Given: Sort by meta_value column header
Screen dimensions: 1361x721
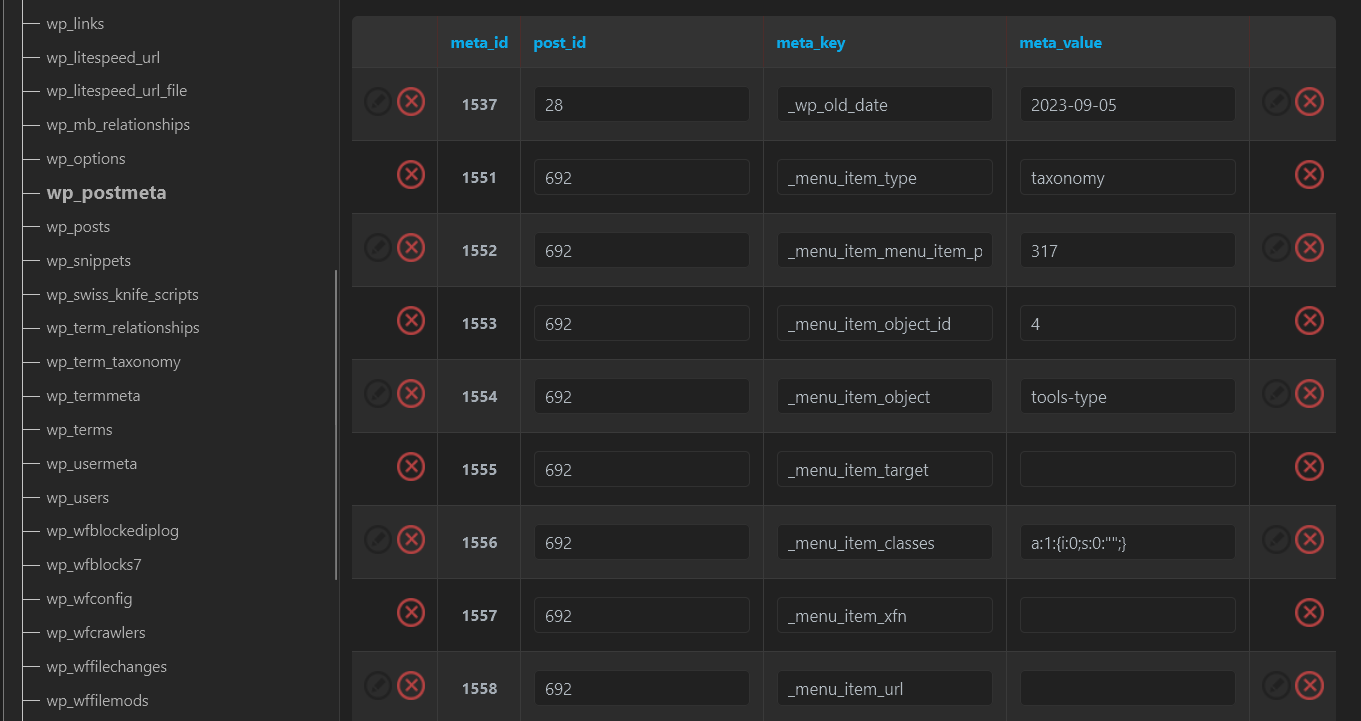Looking at the screenshot, I should pos(1060,43).
